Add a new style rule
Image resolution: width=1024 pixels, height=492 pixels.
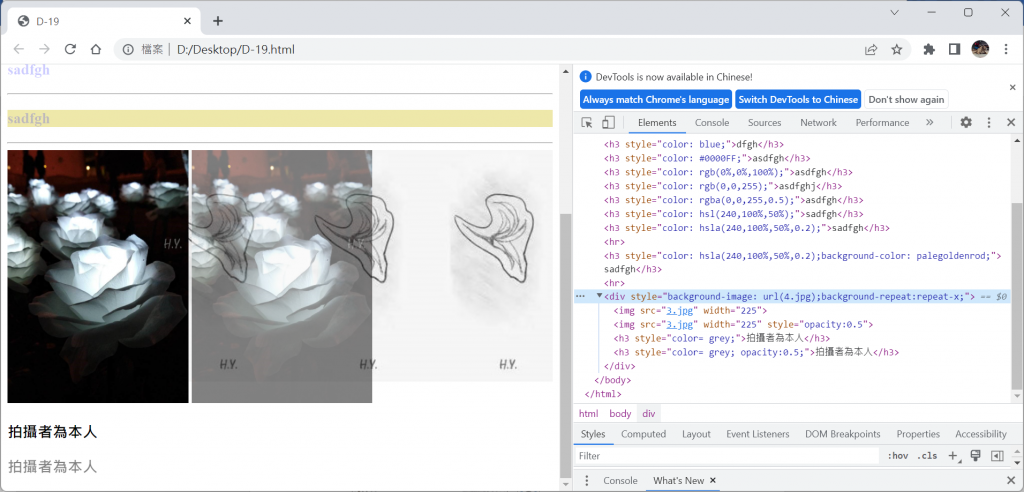[x=953, y=455]
